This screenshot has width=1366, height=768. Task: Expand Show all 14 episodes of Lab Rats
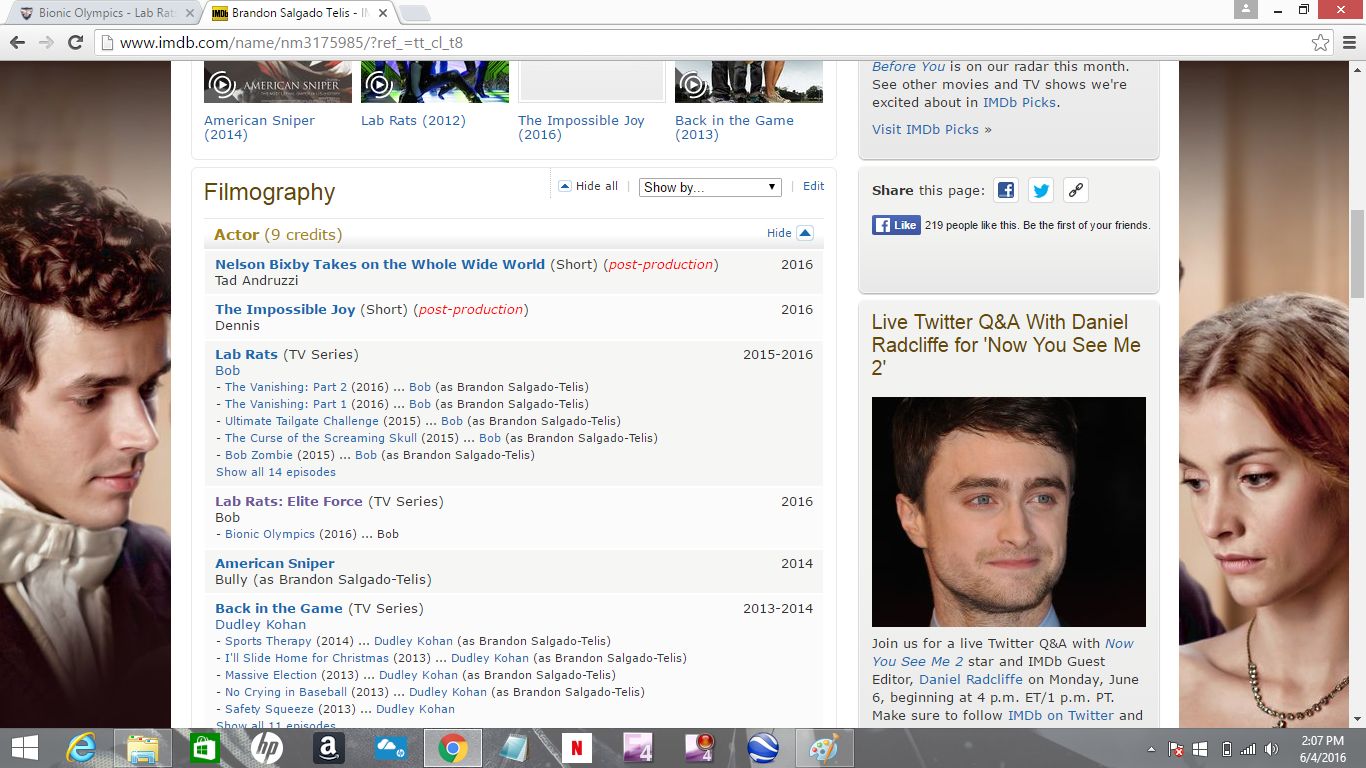point(276,472)
